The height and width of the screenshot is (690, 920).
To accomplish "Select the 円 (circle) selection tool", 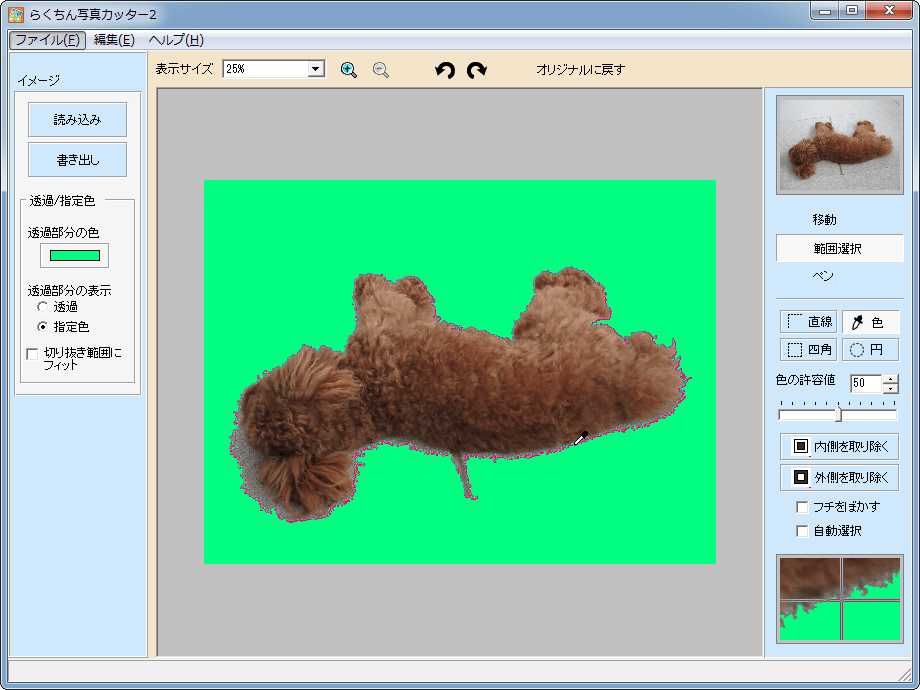I will tap(870, 350).
